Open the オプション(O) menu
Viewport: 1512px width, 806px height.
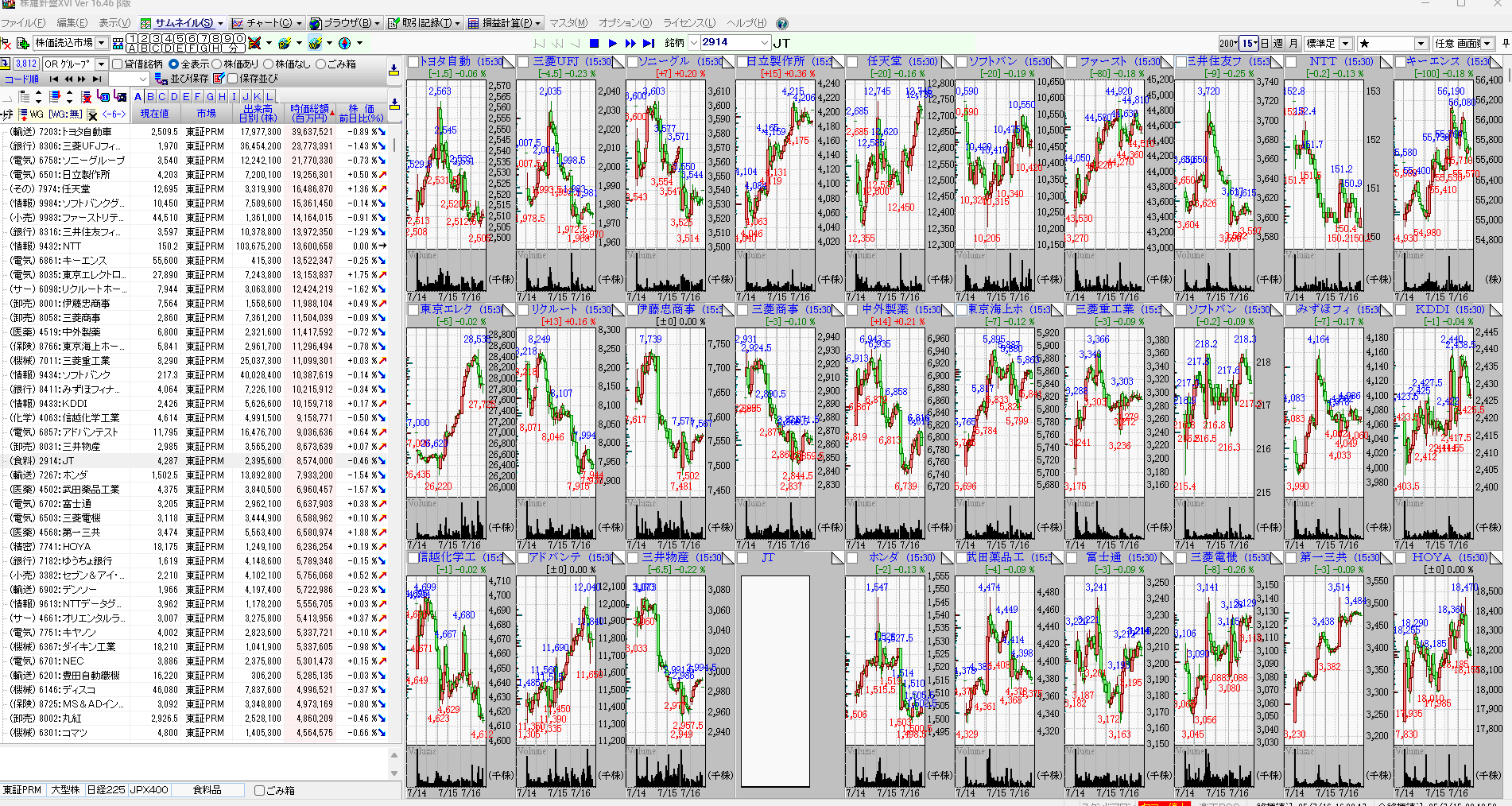click(x=625, y=23)
